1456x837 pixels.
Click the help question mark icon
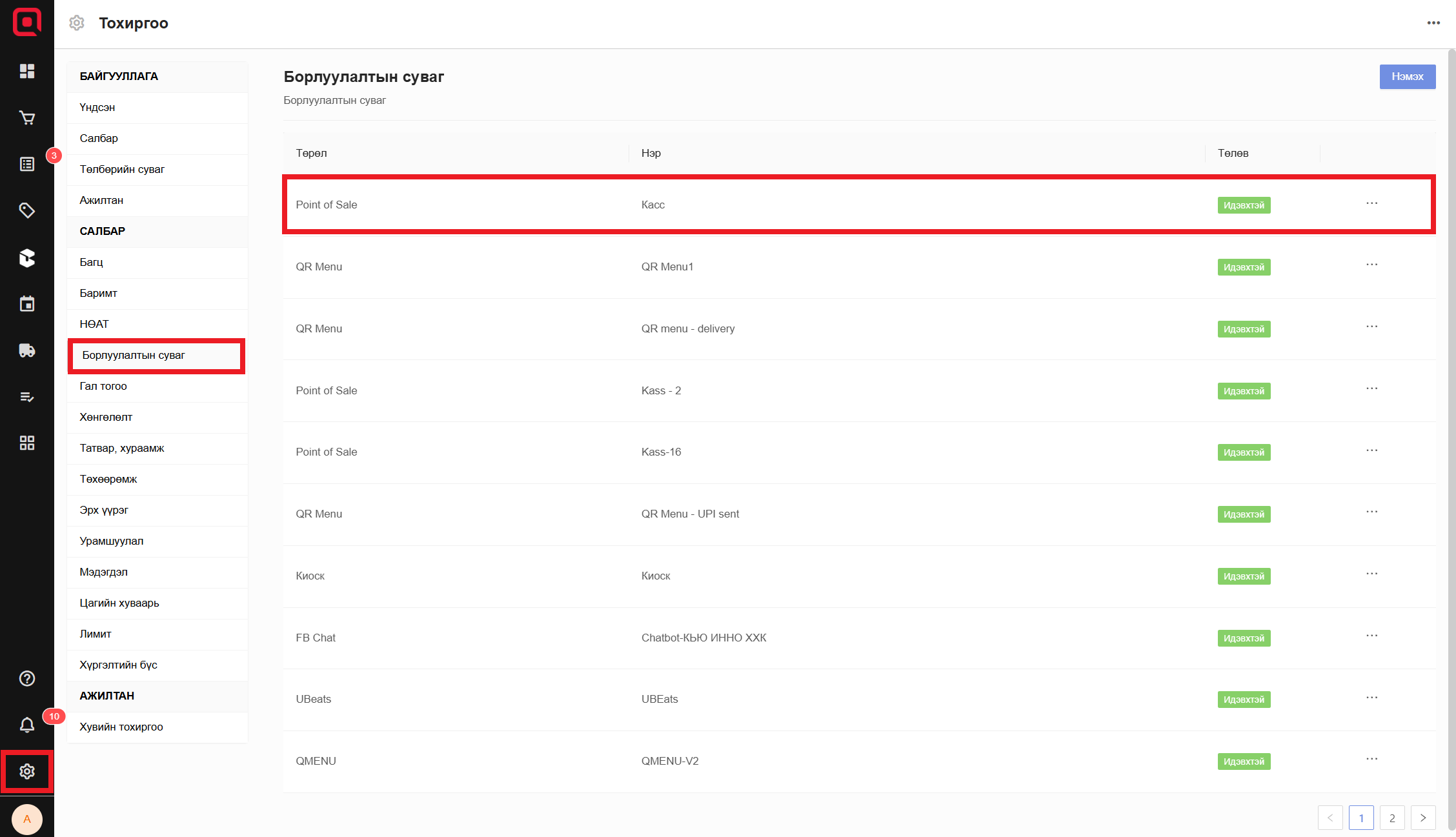pos(26,678)
